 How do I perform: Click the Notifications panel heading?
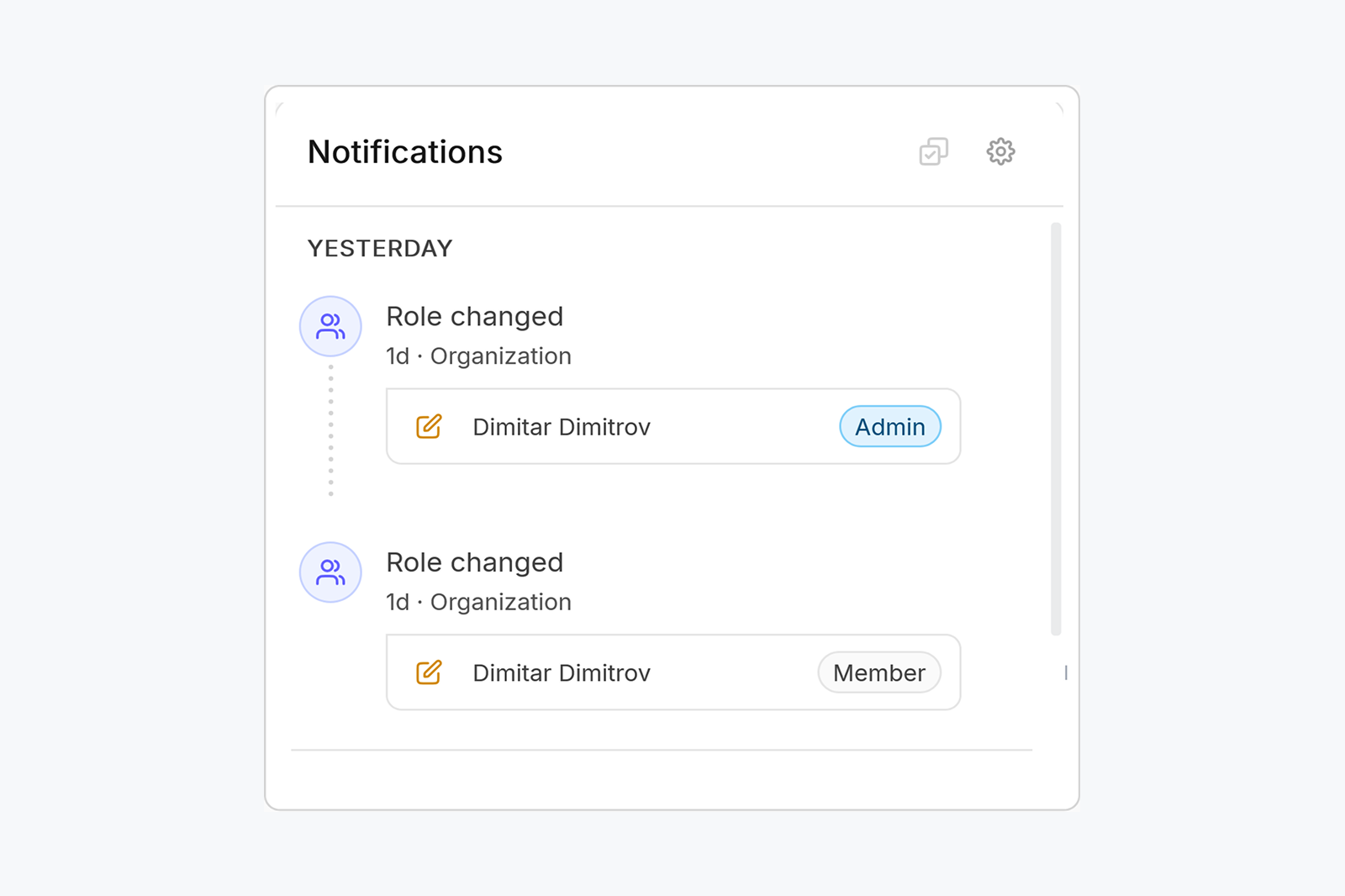pyautogui.click(x=405, y=152)
